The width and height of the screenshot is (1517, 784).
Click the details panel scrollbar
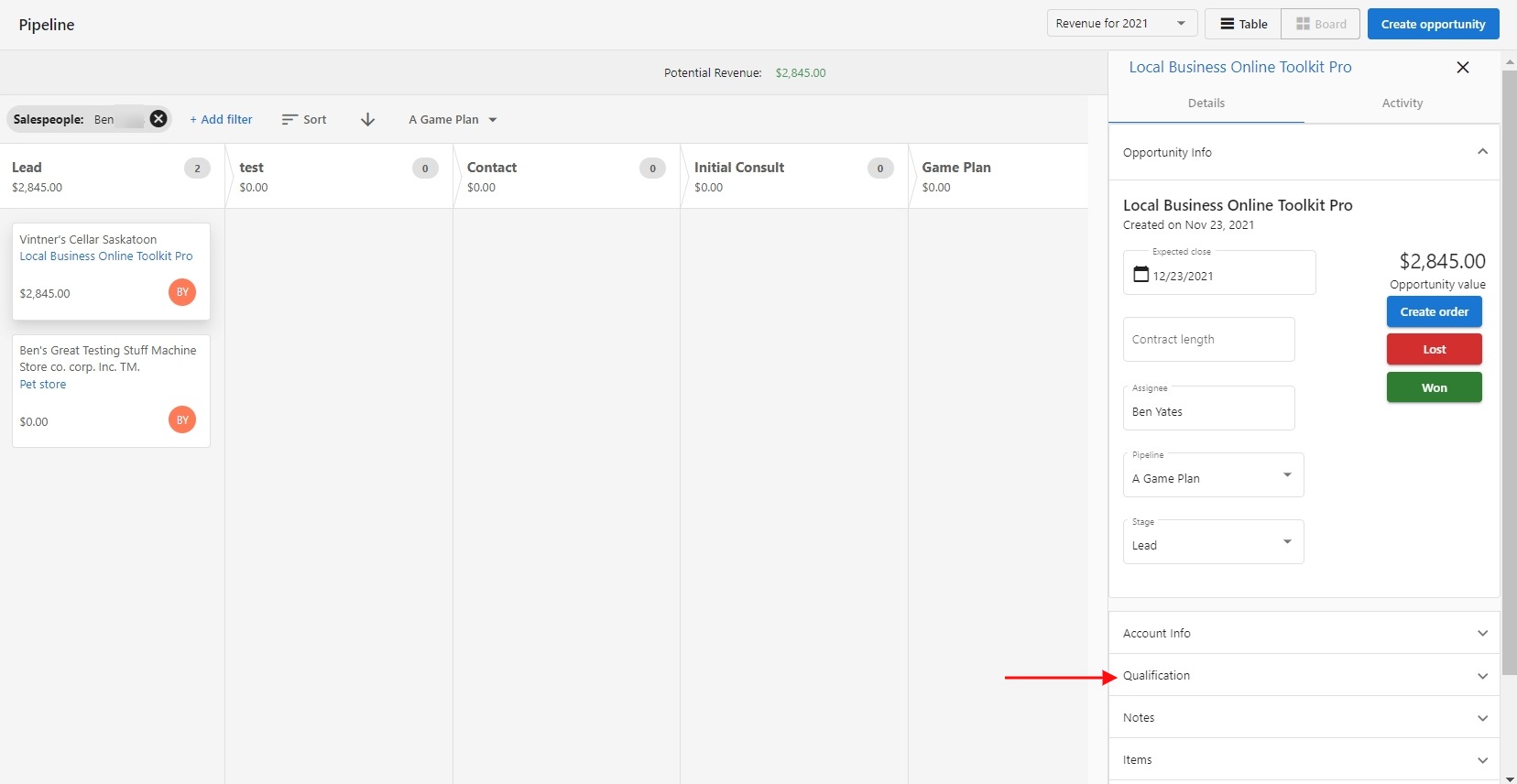pos(1510,373)
